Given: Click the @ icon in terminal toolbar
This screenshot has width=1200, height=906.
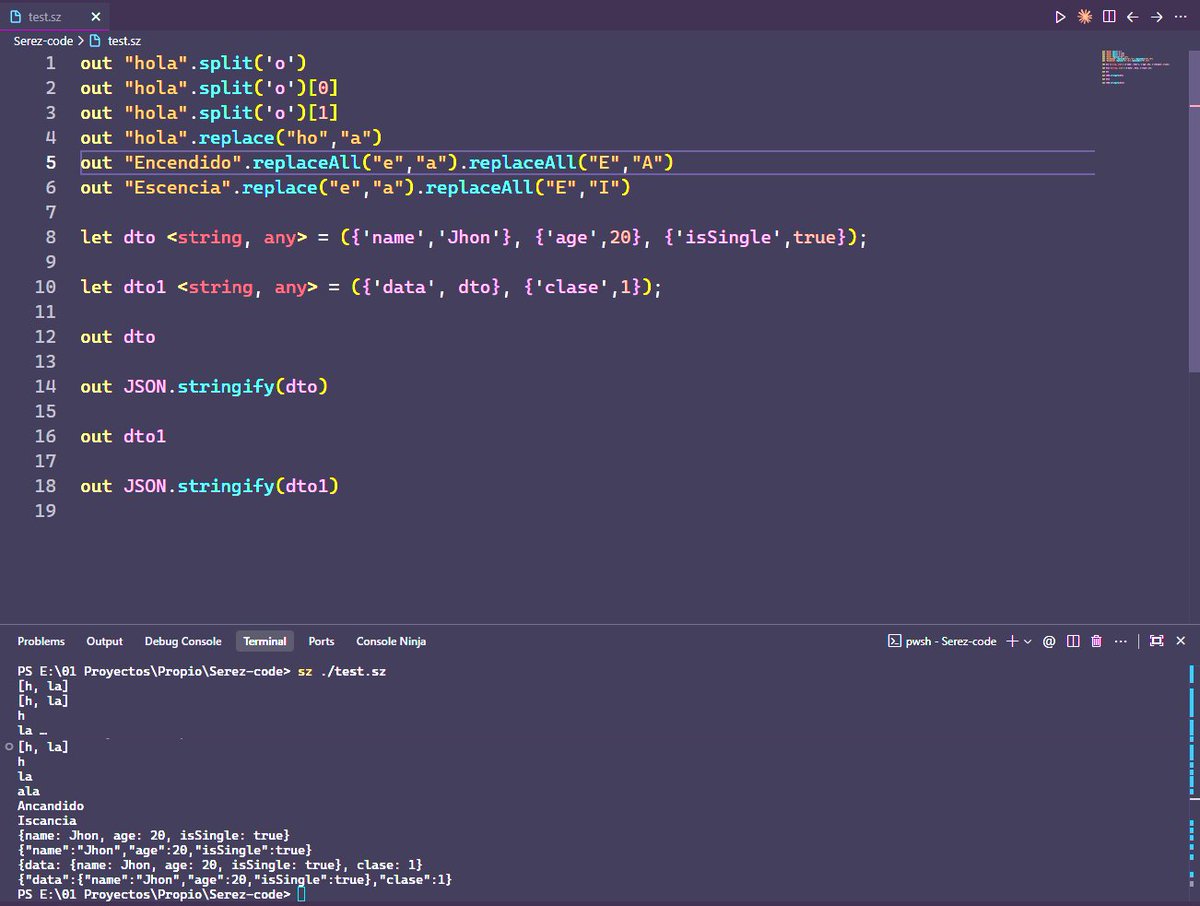Looking at the screenshot, I should pos(1049,641).
